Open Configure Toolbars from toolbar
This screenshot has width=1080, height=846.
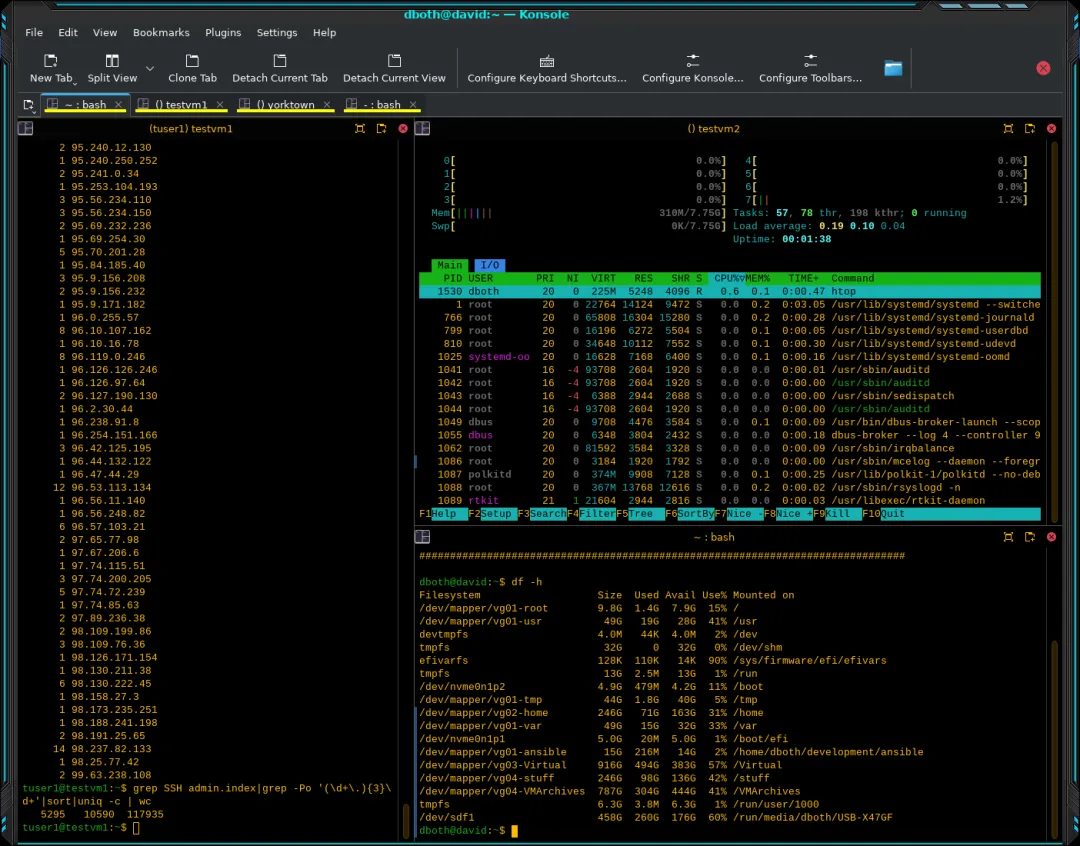click(810, 68)
